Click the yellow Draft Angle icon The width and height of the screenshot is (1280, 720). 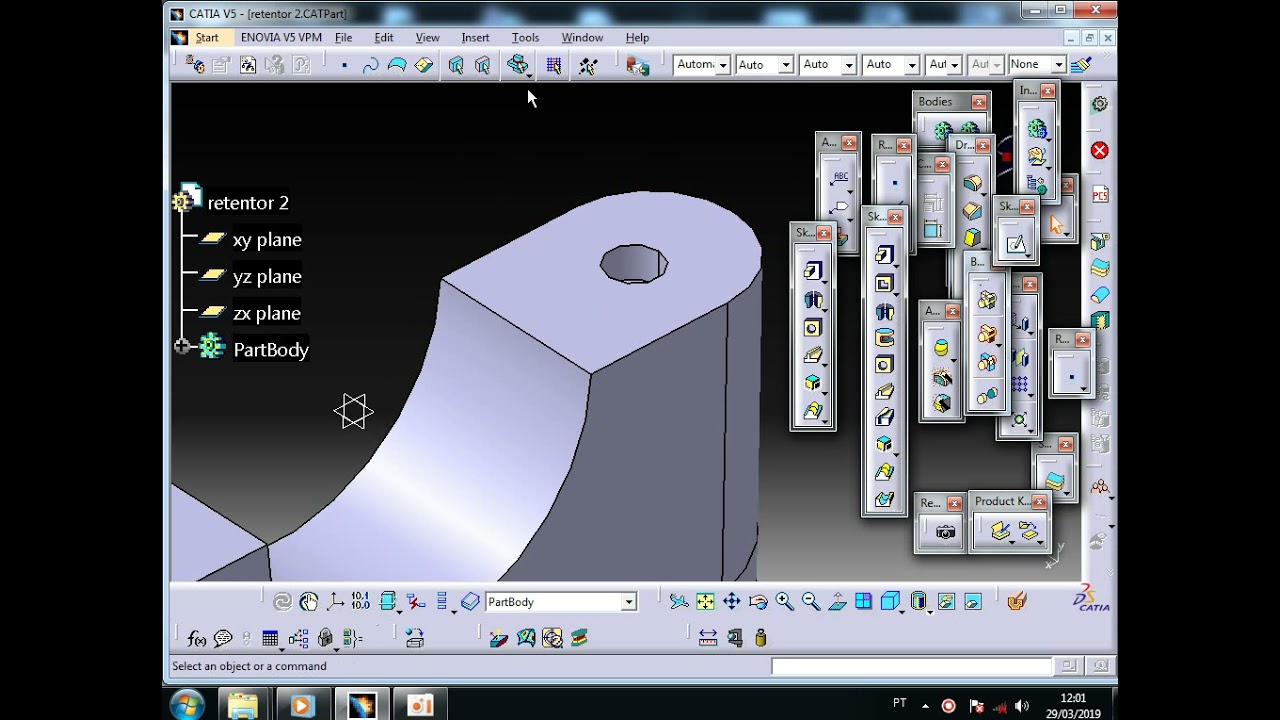[x=971, y=238]
